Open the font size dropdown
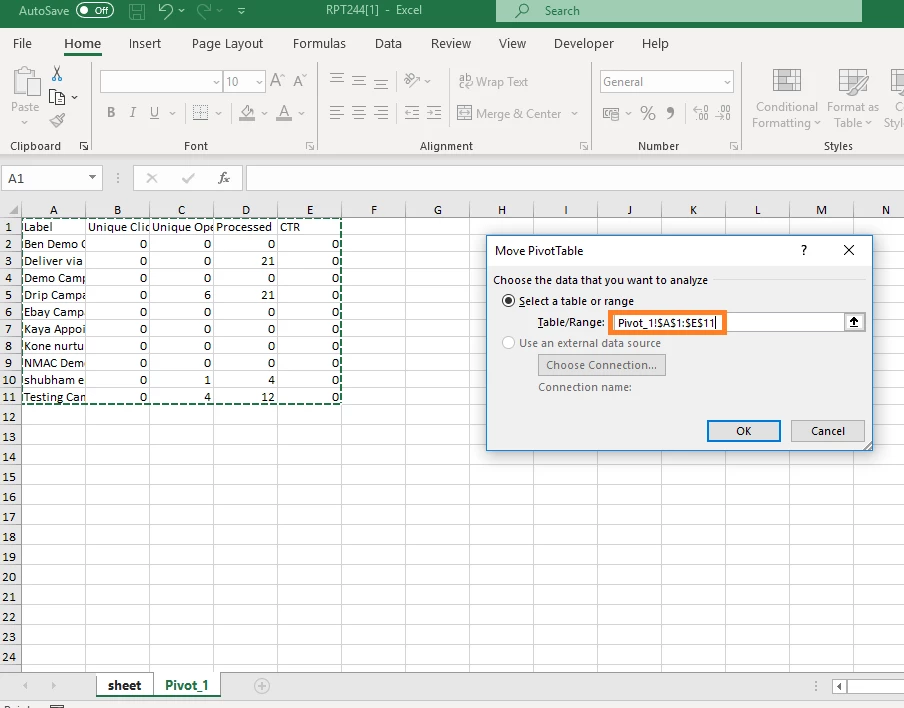 tap(259, 82)
